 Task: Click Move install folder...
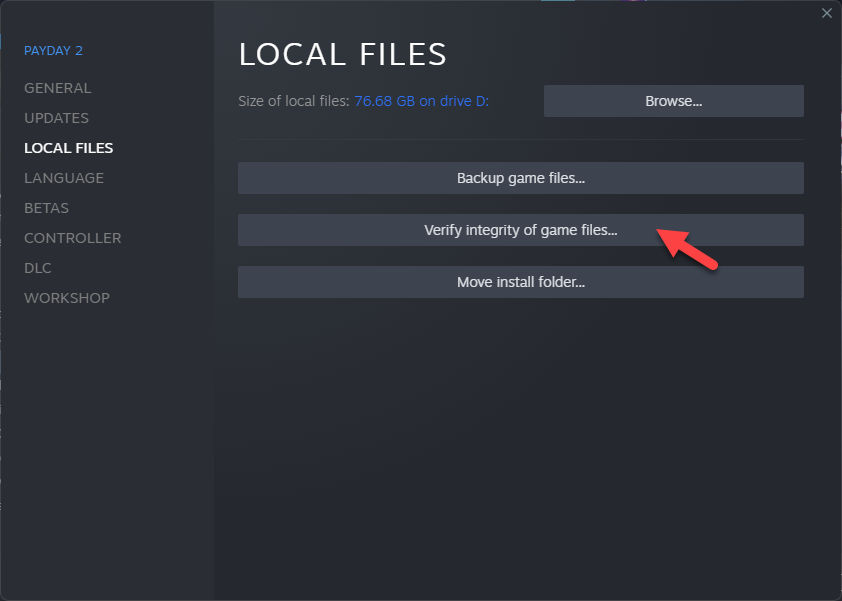coord(520,282)
